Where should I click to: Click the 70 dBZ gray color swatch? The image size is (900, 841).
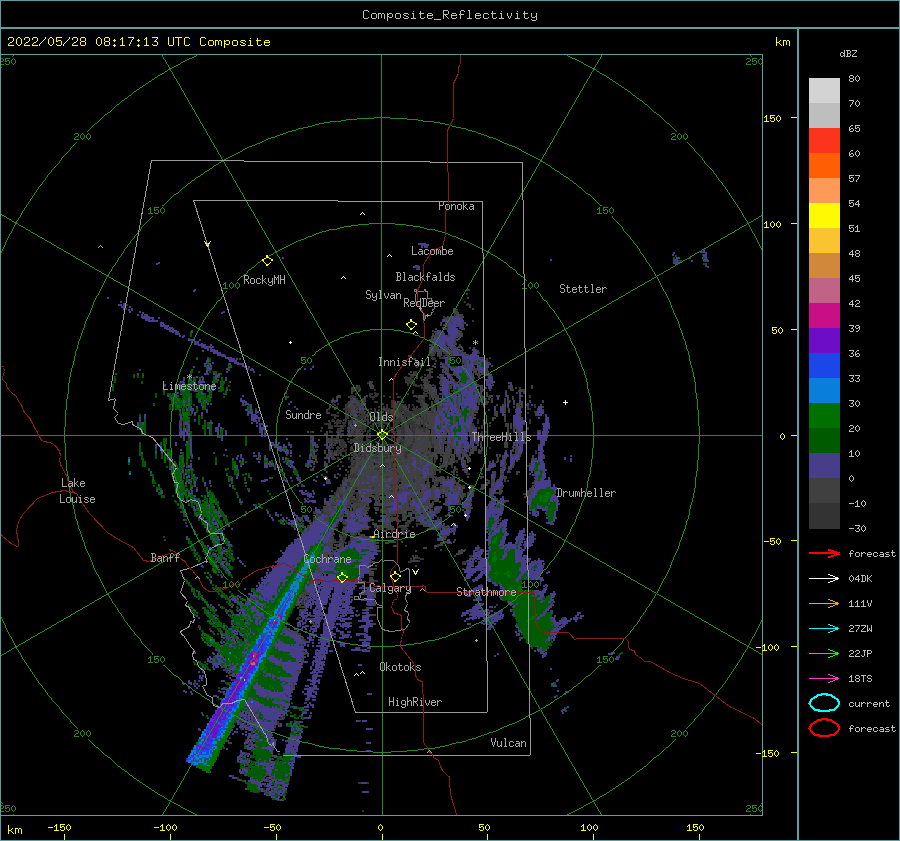coord(824,115)
